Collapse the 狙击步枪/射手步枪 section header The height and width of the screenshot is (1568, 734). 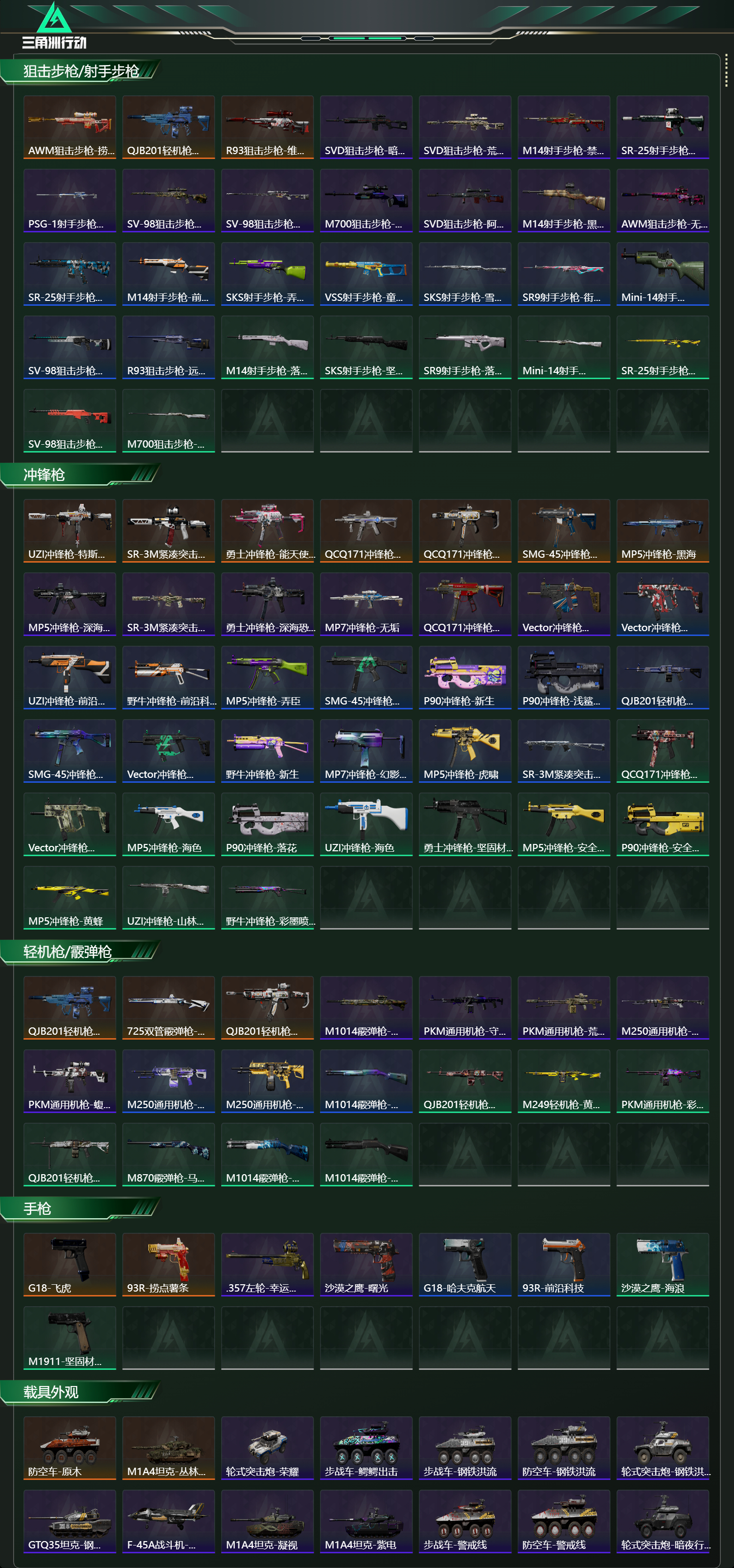point(80,71)
